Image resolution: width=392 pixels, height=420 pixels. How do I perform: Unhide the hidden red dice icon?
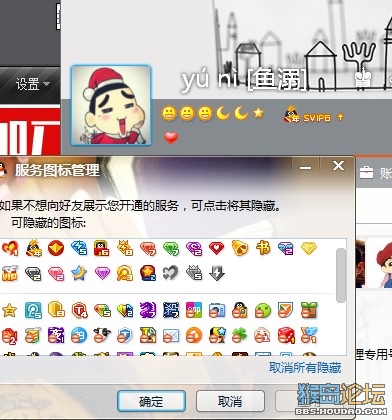coord(286,335)
